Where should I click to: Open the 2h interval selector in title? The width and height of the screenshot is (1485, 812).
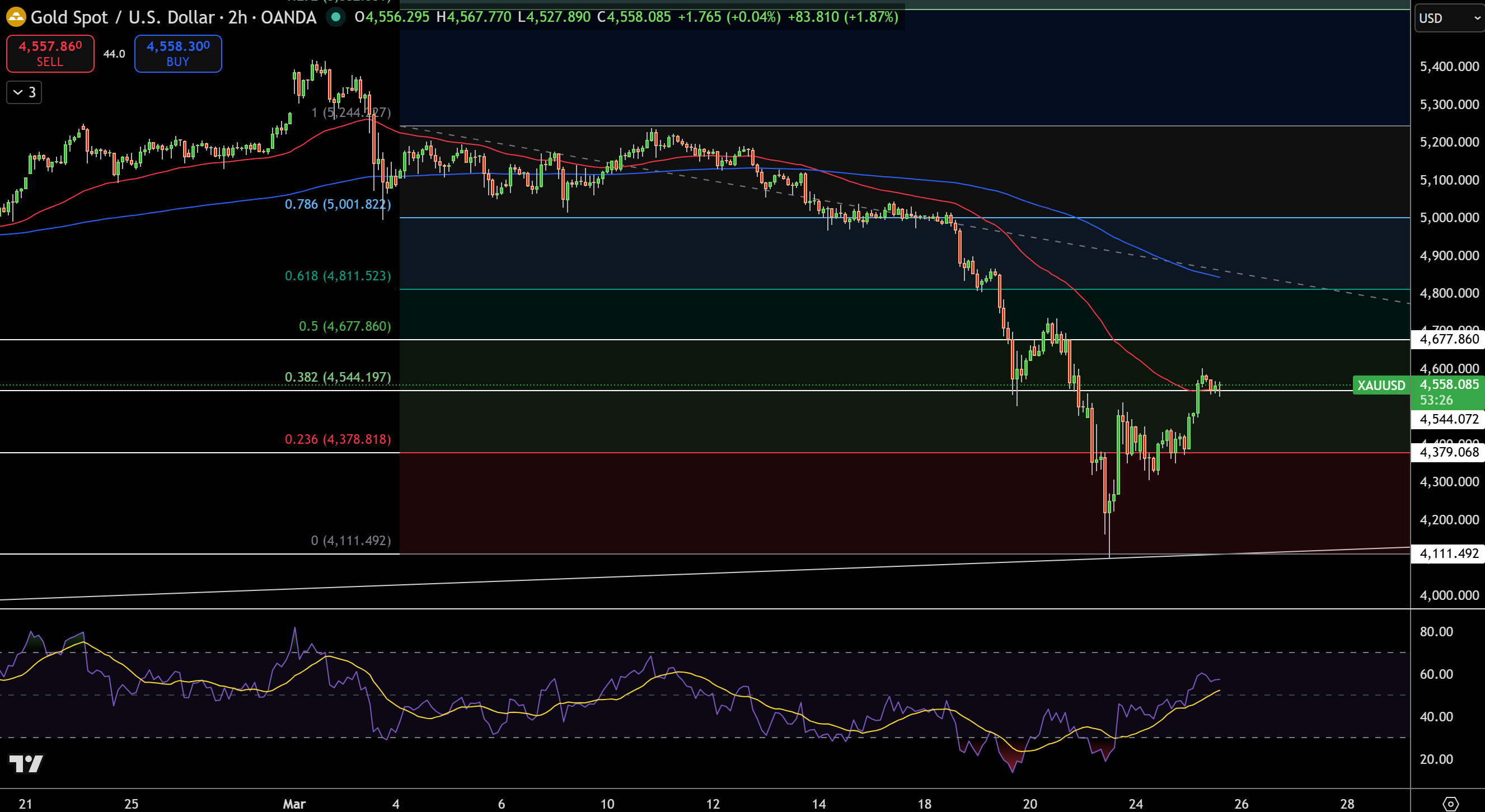(x=237, y=17)
